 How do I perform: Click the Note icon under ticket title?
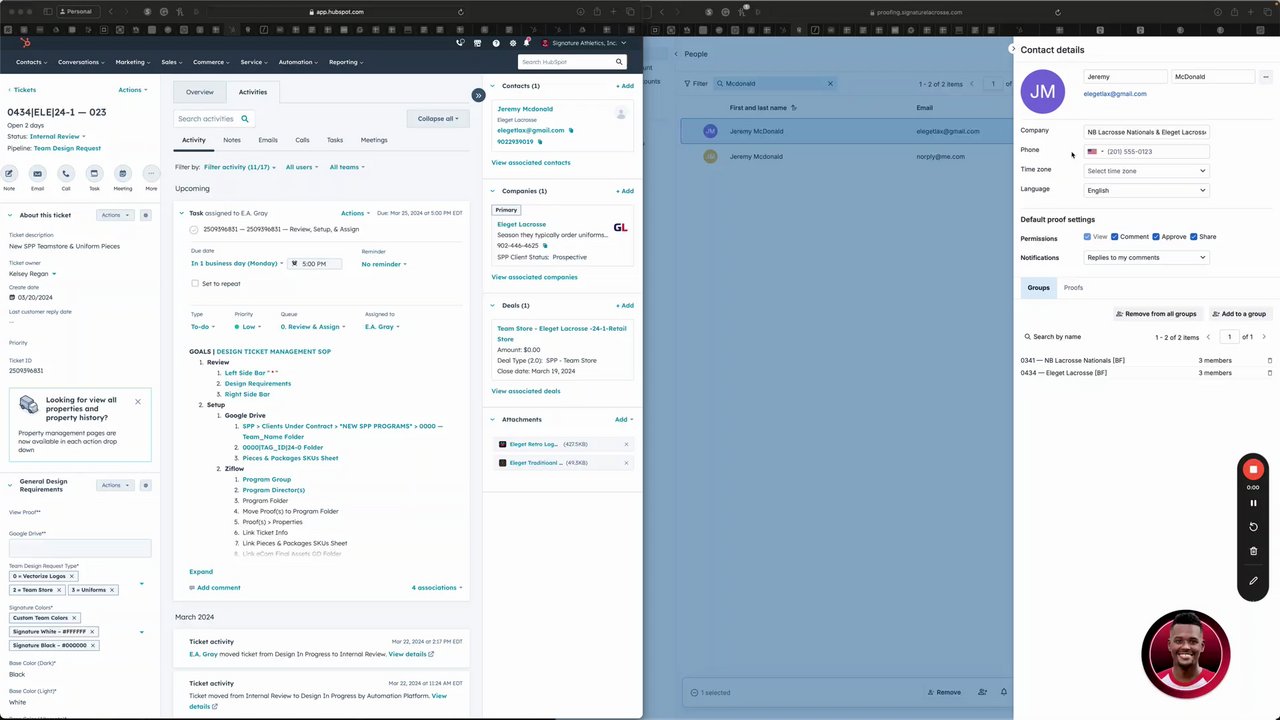click(9, 173)
